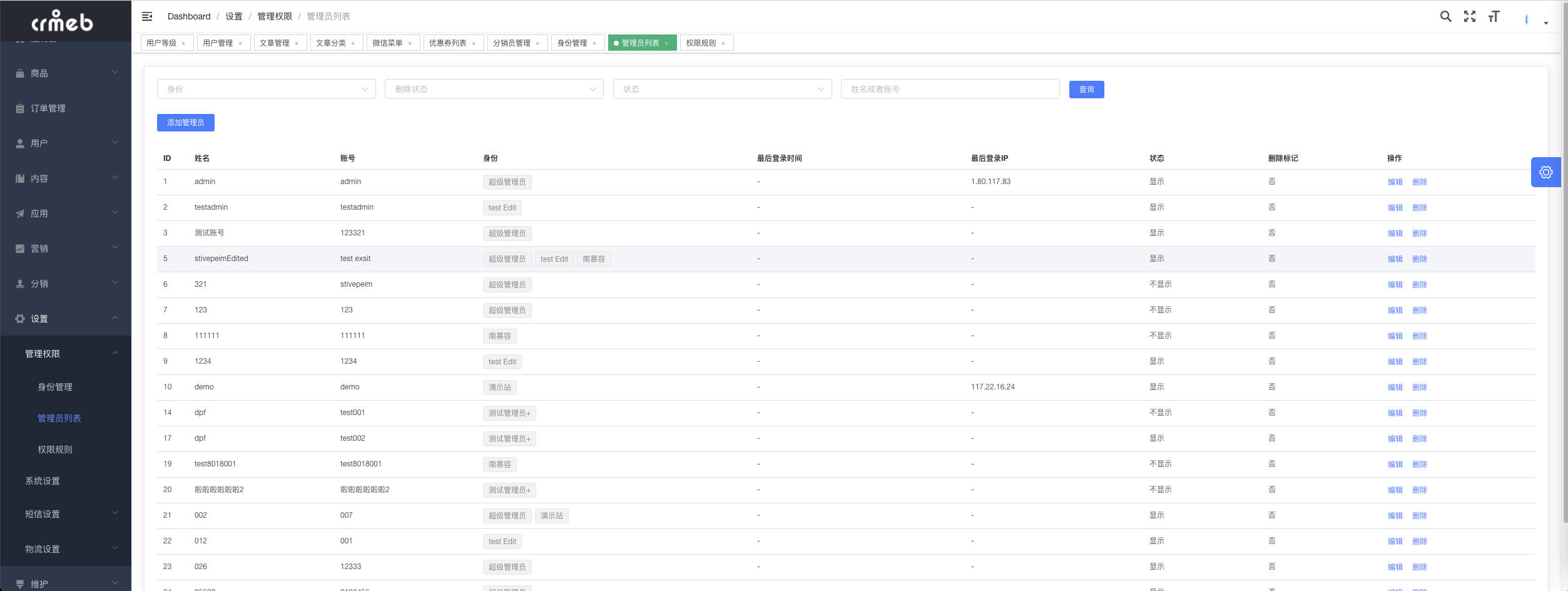The image size is (1568, 591).
Task: Click the 分销 icon in sidebar
Action: pyautogui.click(x=20, y=284)
